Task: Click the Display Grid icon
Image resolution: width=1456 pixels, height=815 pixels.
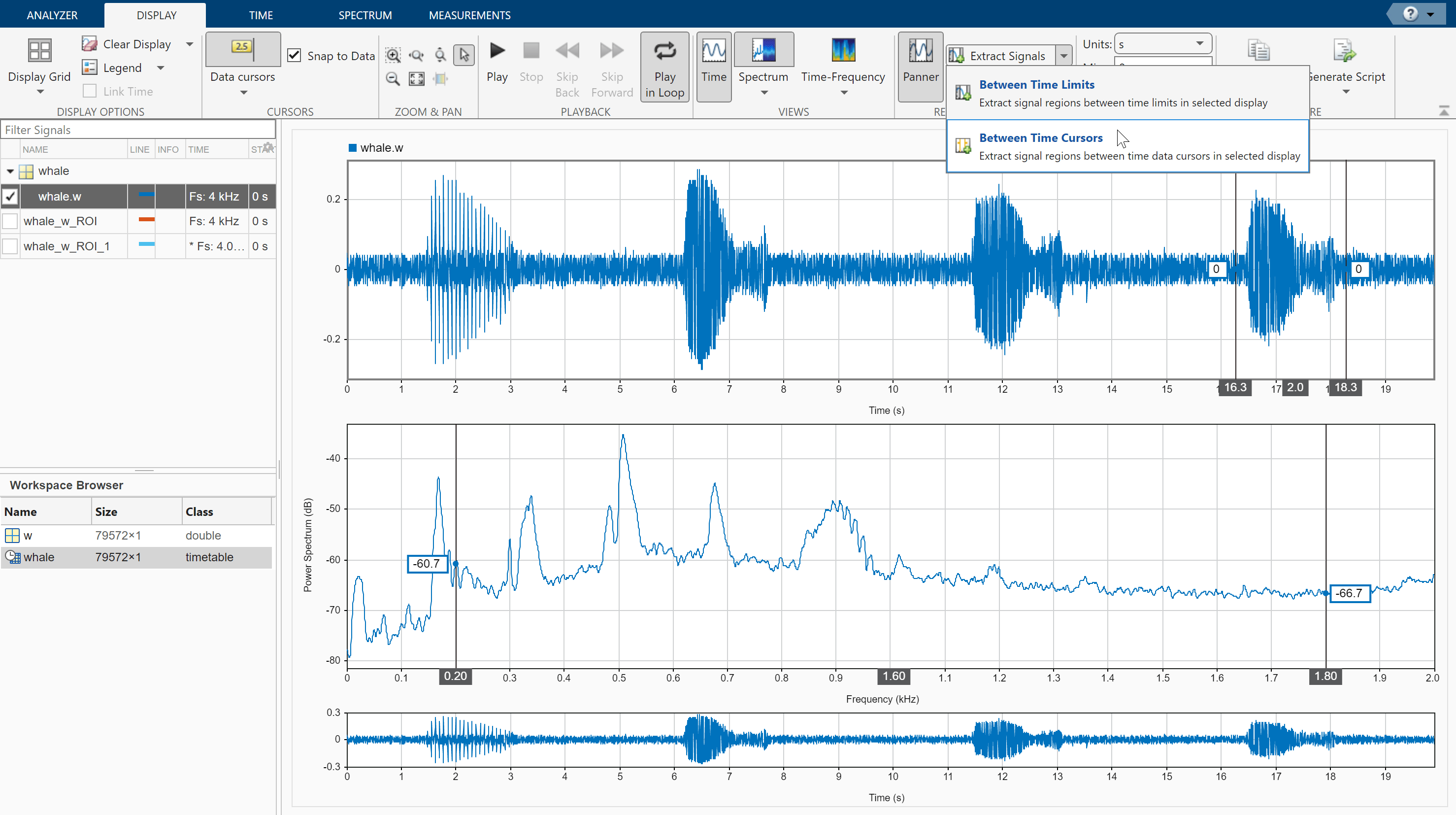Action: tap(39, 51)
